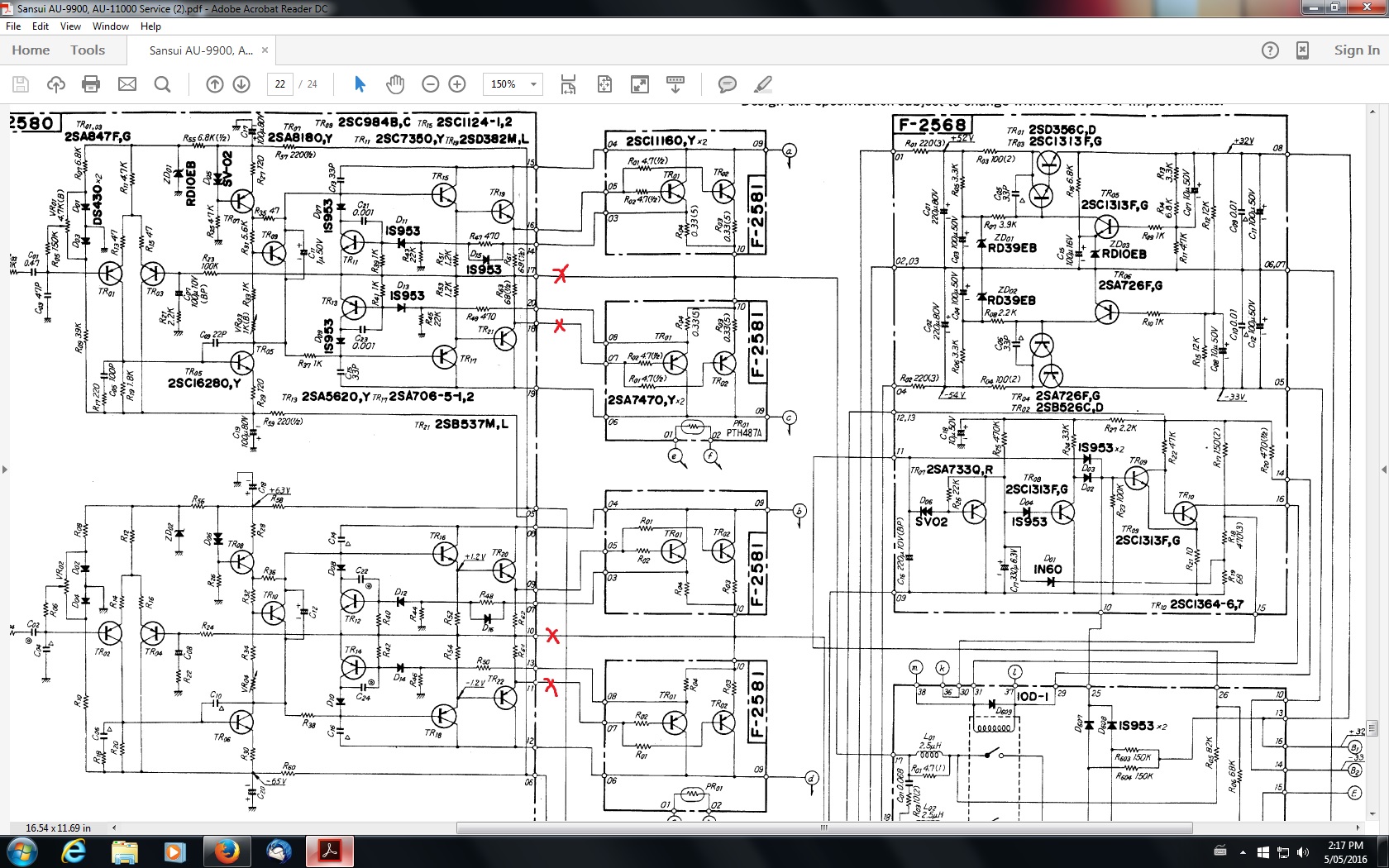Send the file by email envelope icon
The width and height of the screenshot is (1389, 868).
point(127,84)
